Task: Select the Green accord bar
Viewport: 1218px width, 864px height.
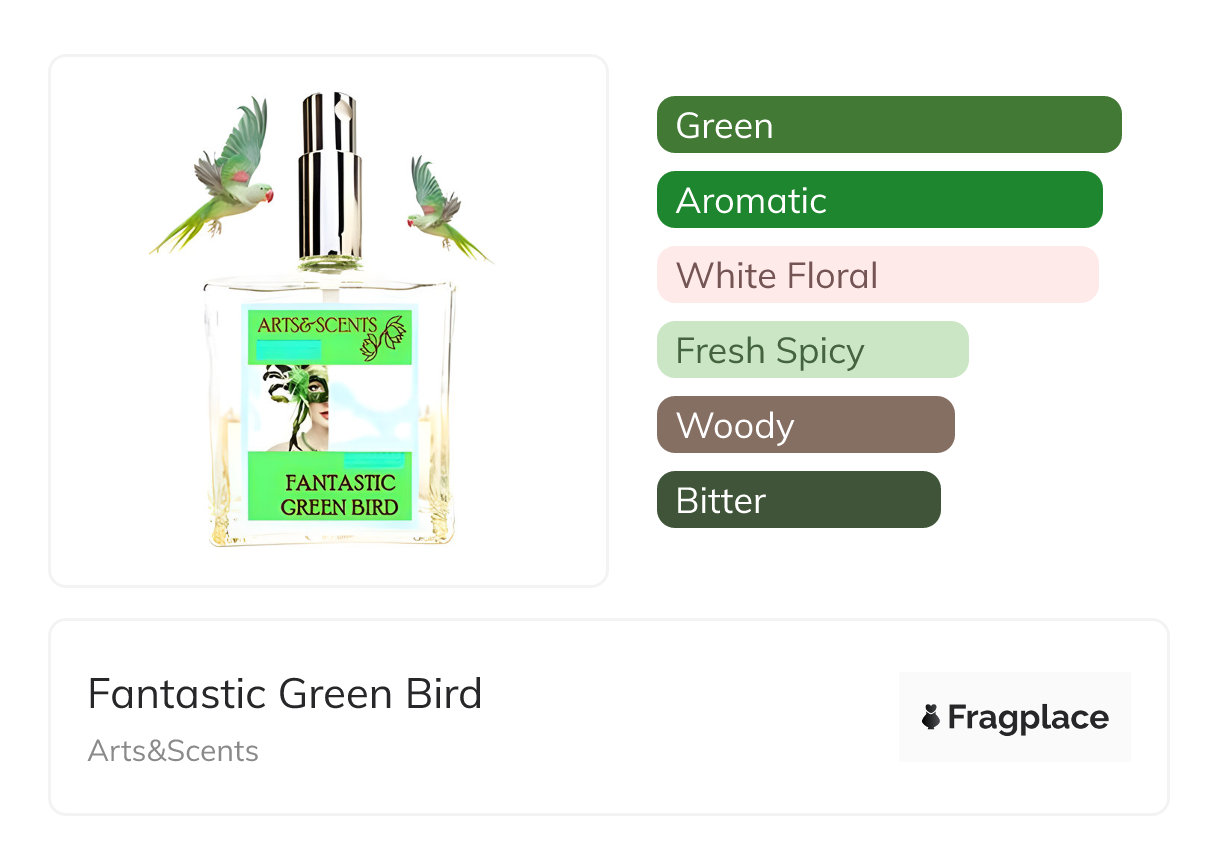Action: [888, 125]
